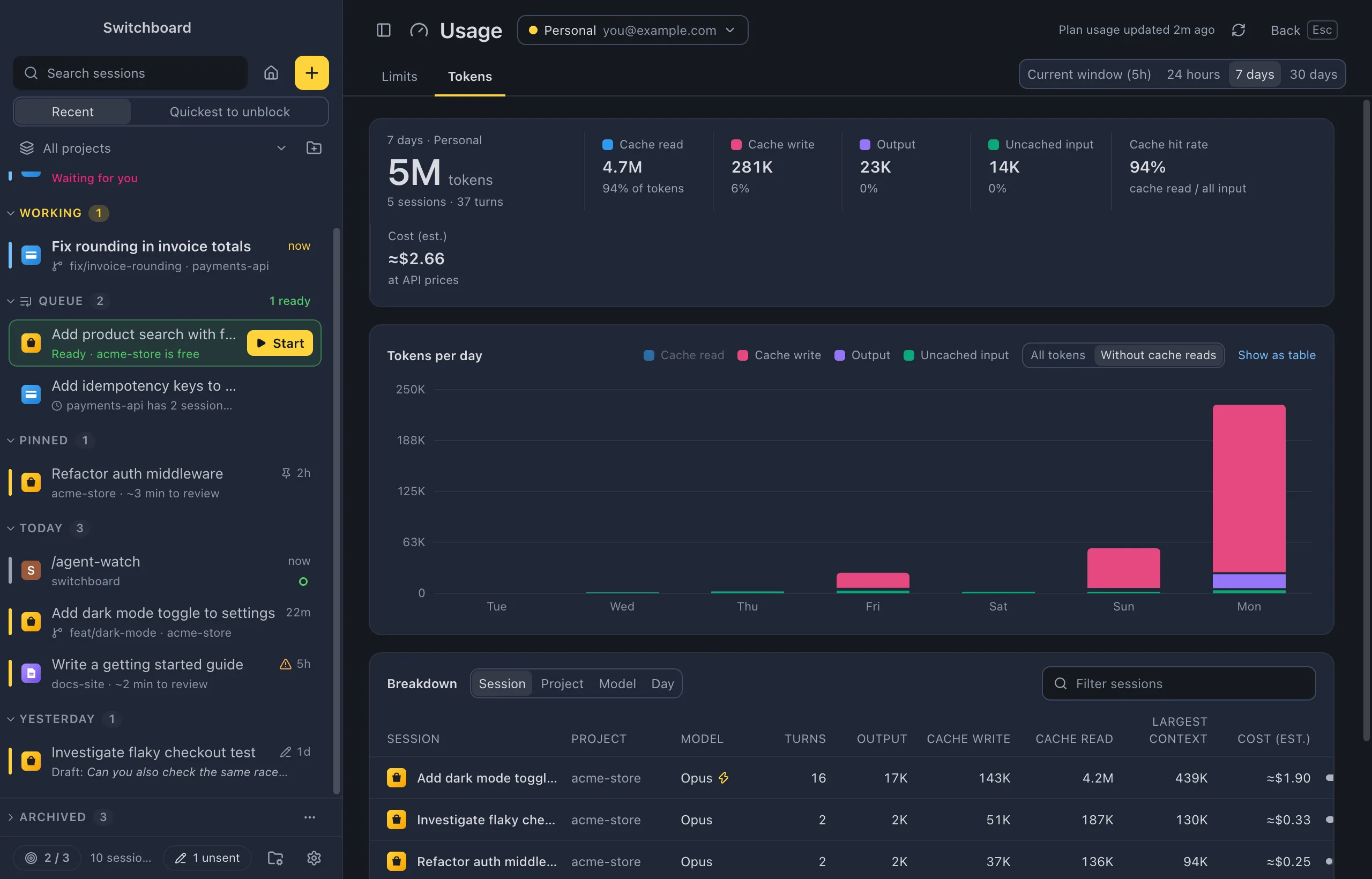Group breakdown by Project
The image size is (1372, 879).
click(562, 683)
